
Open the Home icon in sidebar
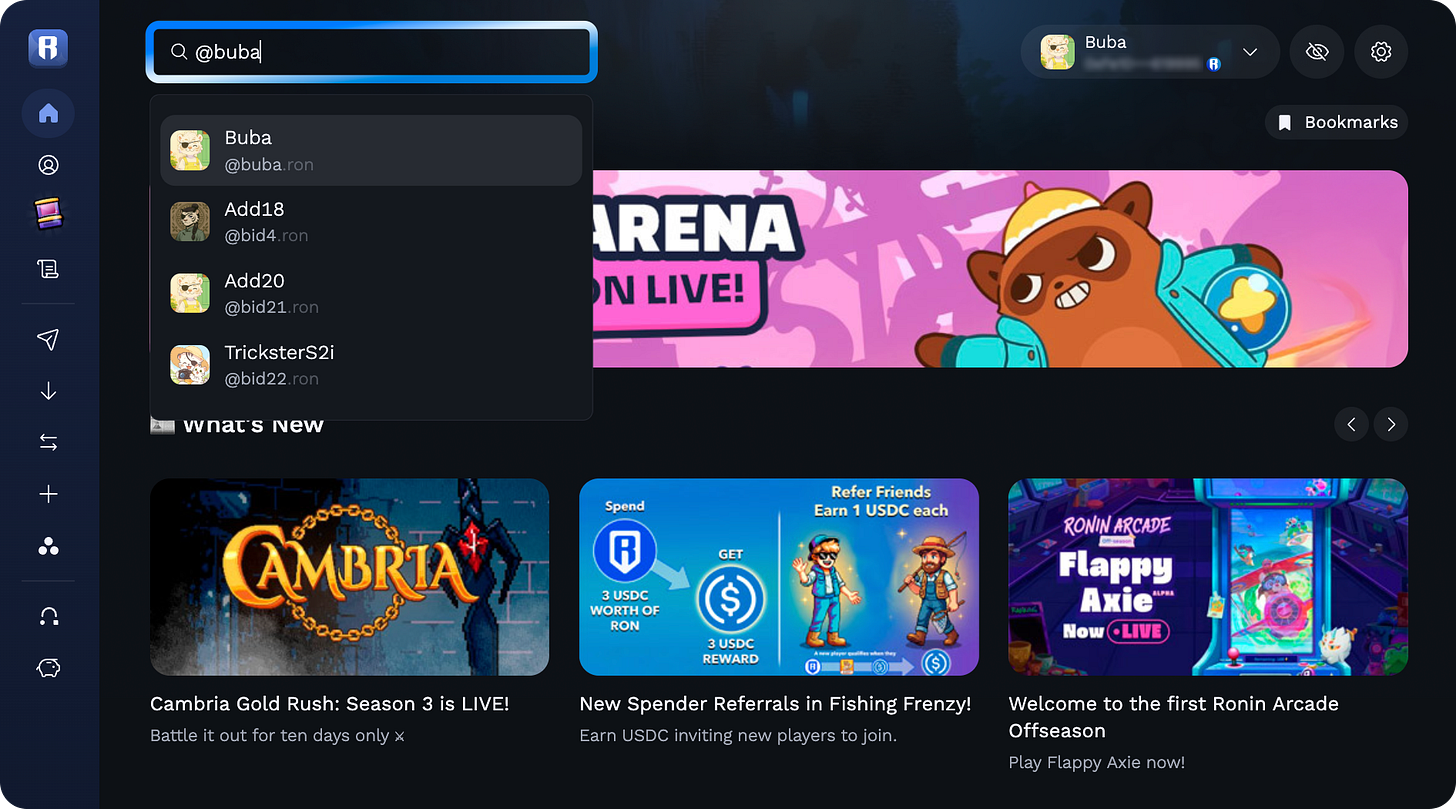click(48, 113)
